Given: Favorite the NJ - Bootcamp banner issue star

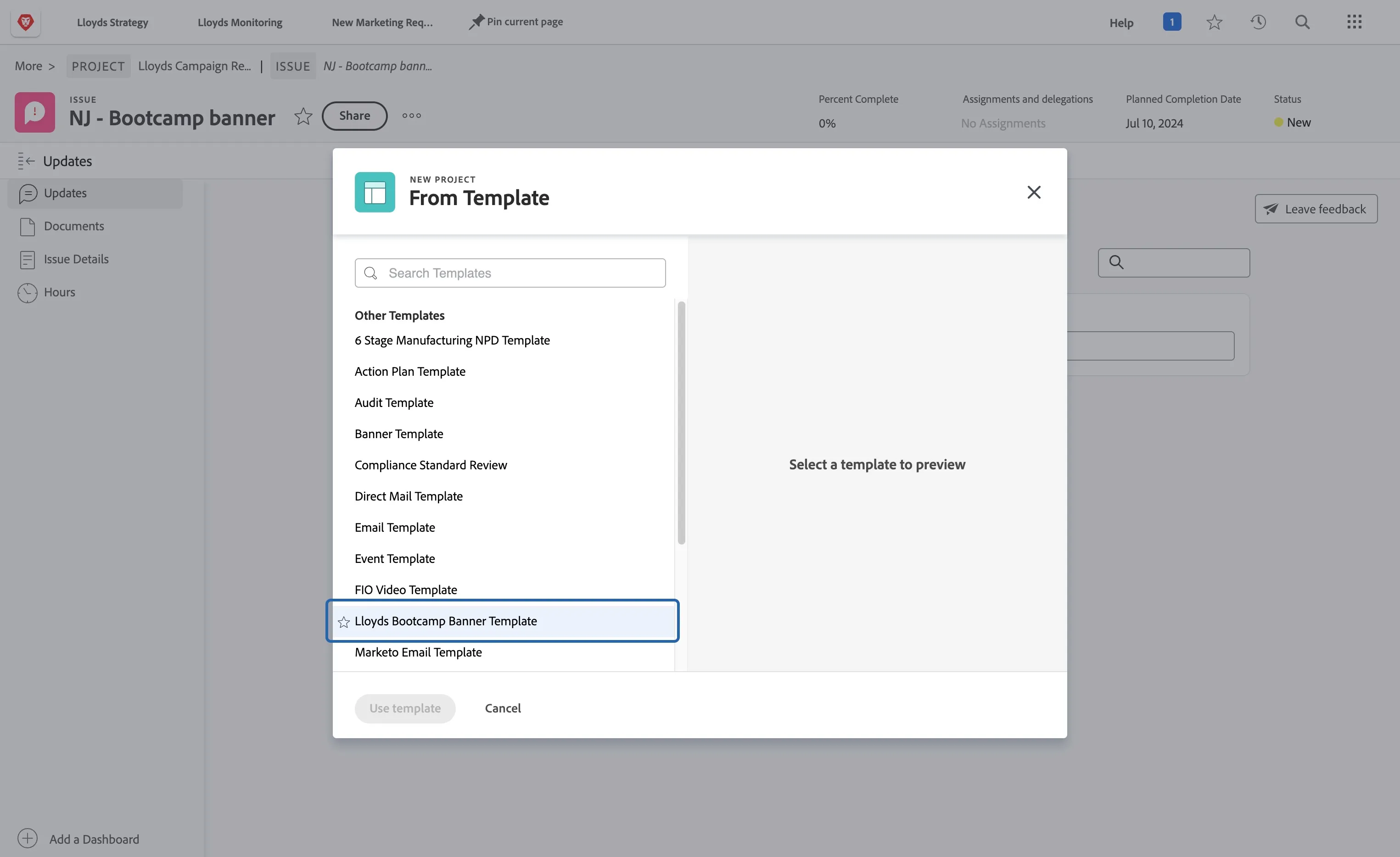Looking at the screenshot, I should 303,116.
